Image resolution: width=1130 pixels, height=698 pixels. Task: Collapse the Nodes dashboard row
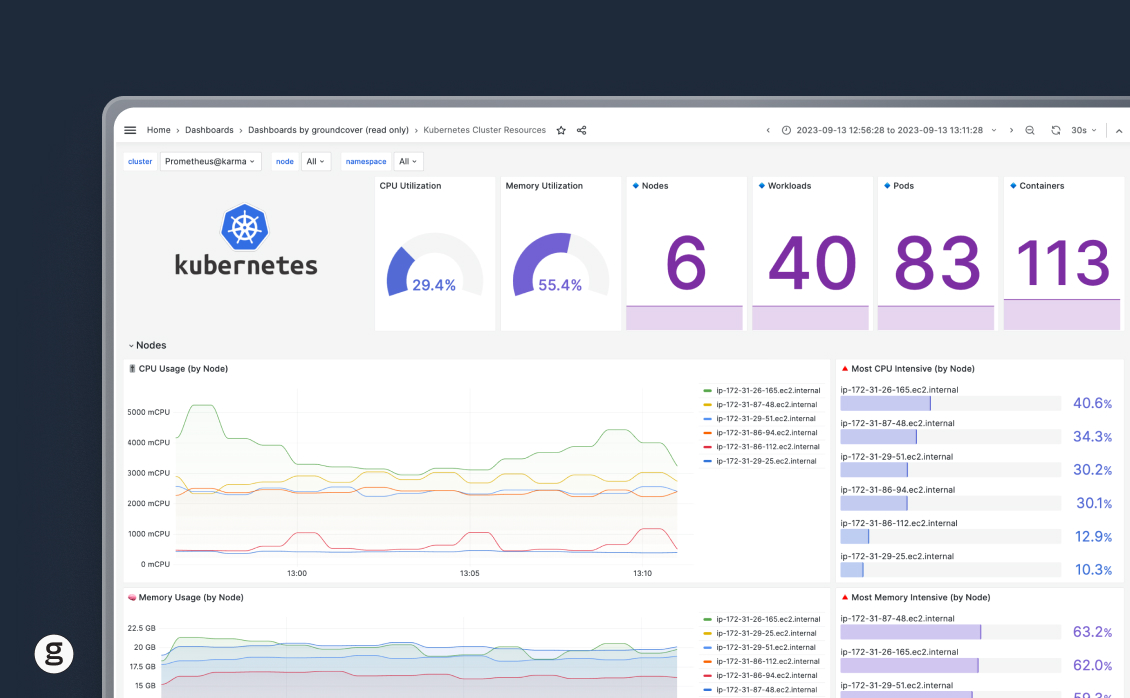147,345
